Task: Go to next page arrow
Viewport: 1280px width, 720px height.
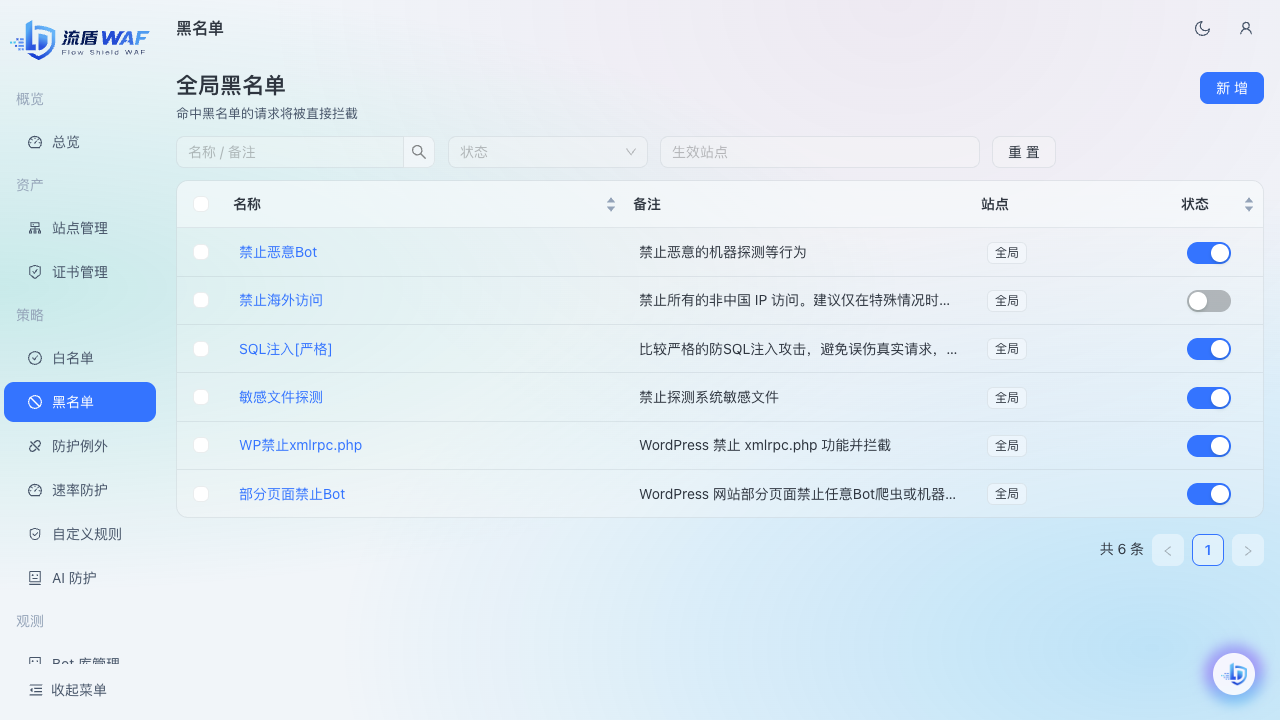Action: click(x=1248, y=550)
